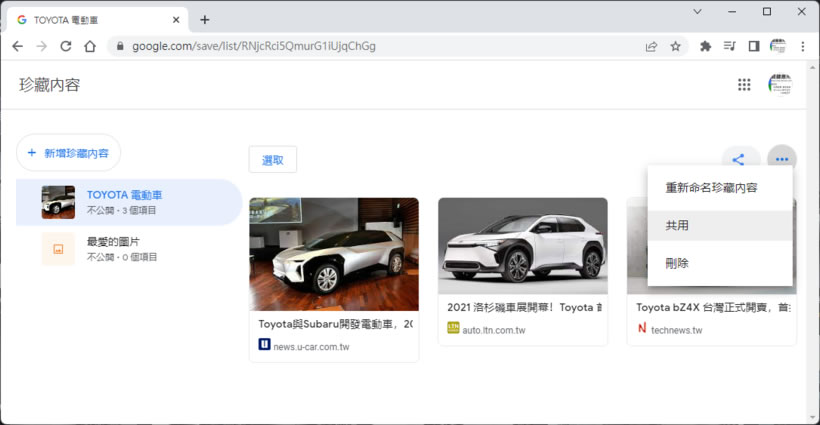Click the TOYOTA 電動車 collection thumbnail

(58, 202)
